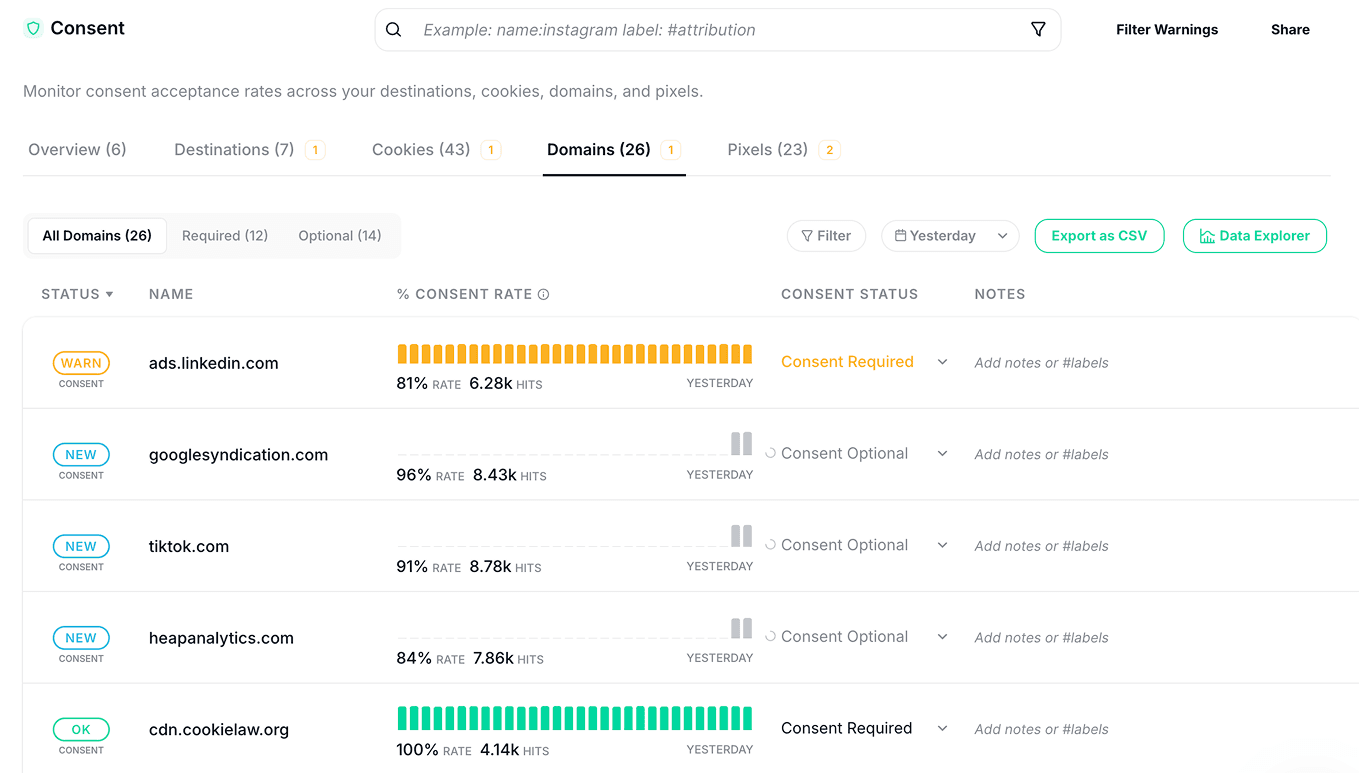Viewport: 1360px width, 773px height.
Task: Select the All Domains (26) segment
Action: click(97, 236)
